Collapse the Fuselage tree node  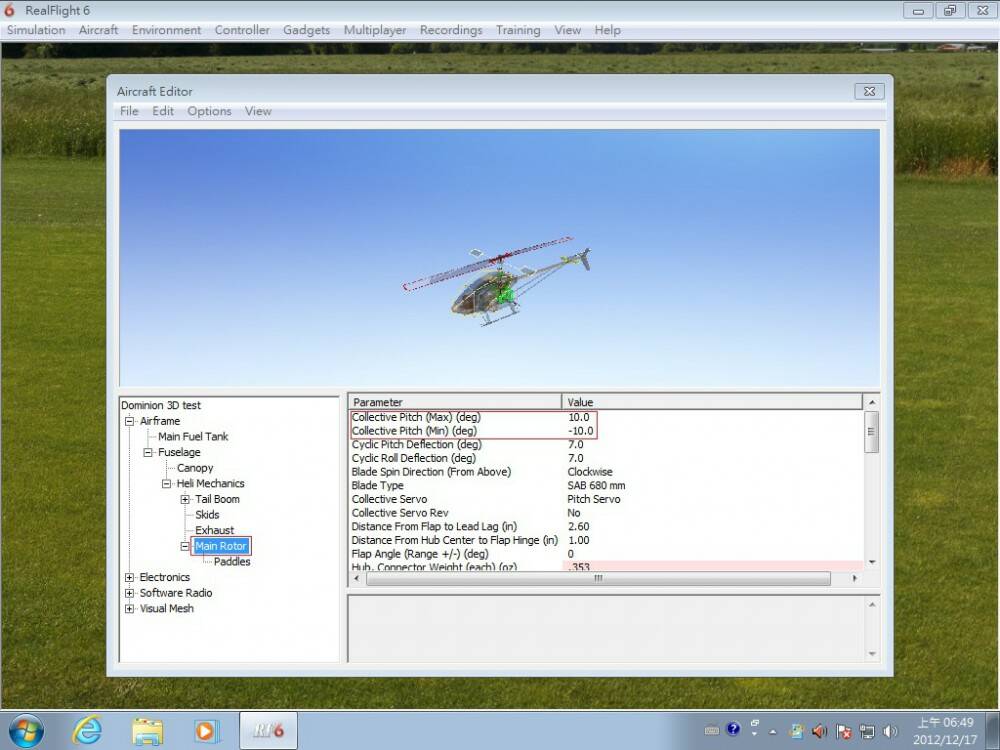(148, 452)
